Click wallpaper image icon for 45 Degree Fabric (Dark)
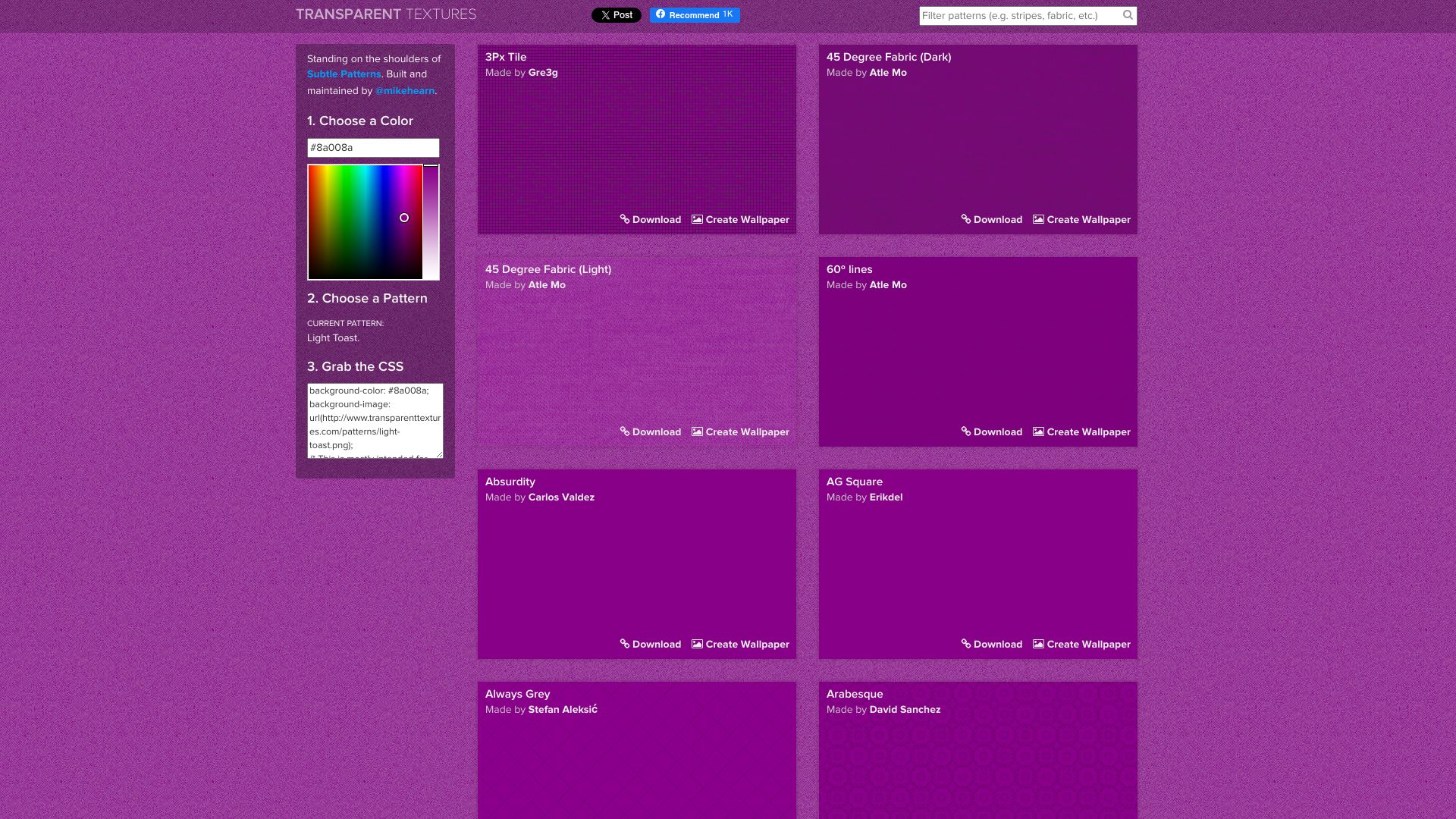The image size is (1456, 819). coord(1038,219)
